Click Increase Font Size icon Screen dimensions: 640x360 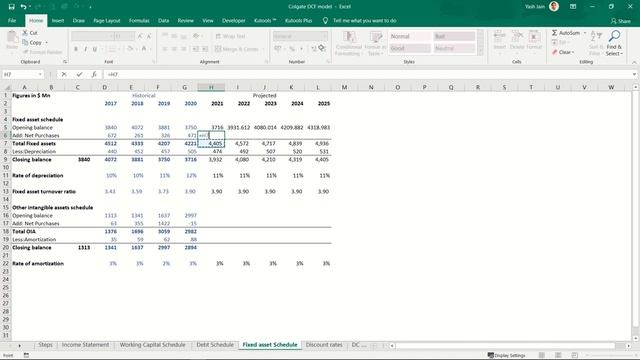coord(140,36)
